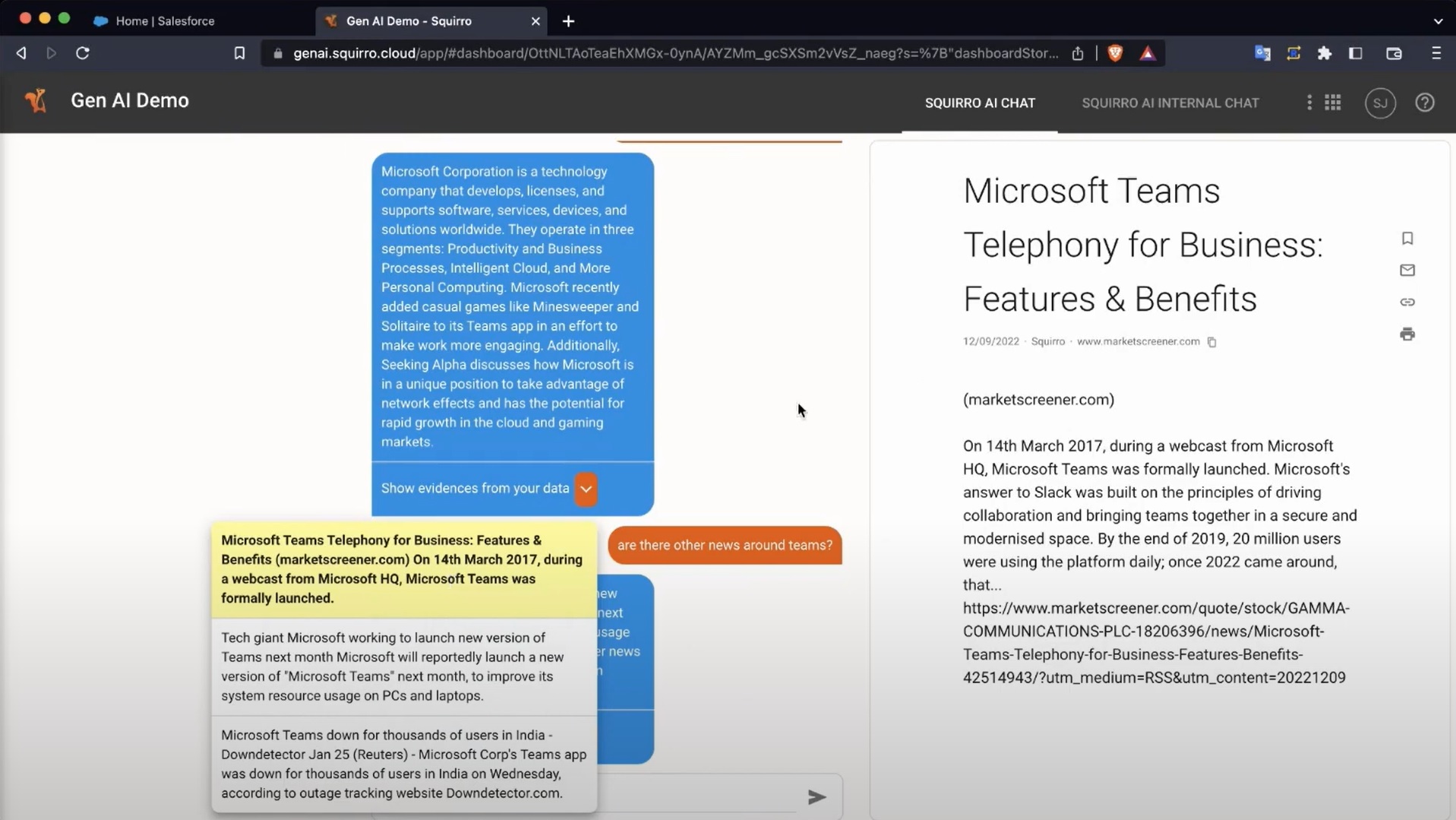Image resolution: width=1456 pixels, height=820 pixels.
Task: Send message with paper plane icon
Action: click(x=816, y=796)
